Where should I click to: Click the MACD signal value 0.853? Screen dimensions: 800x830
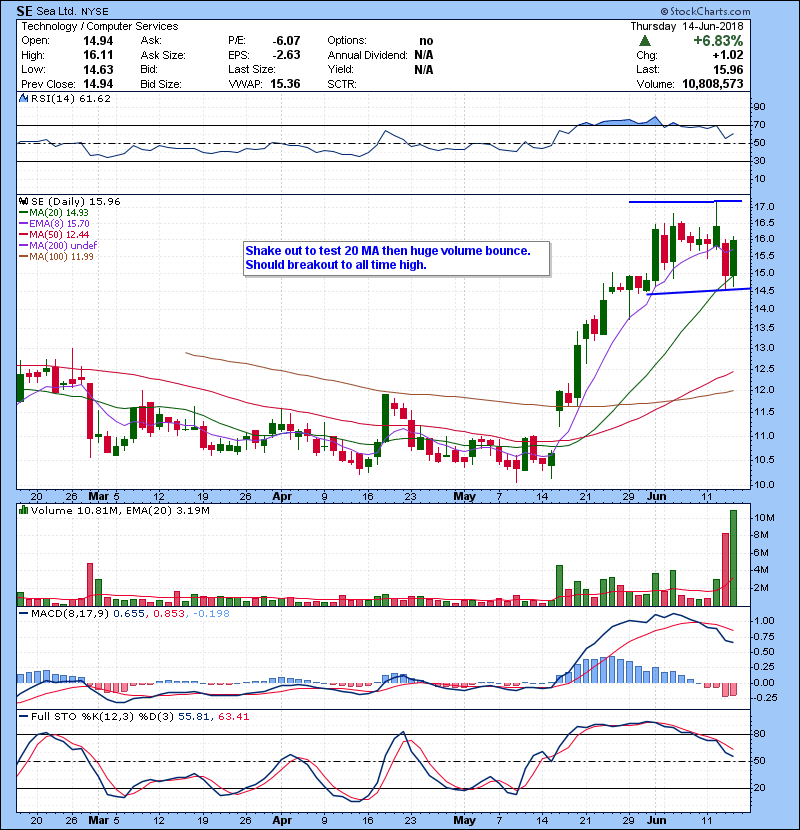169,614
